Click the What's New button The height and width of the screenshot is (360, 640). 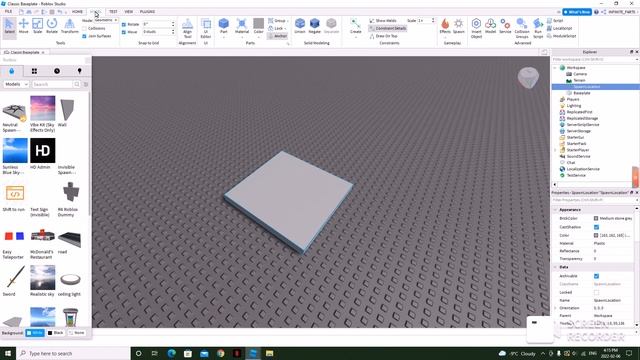[577, 12]
